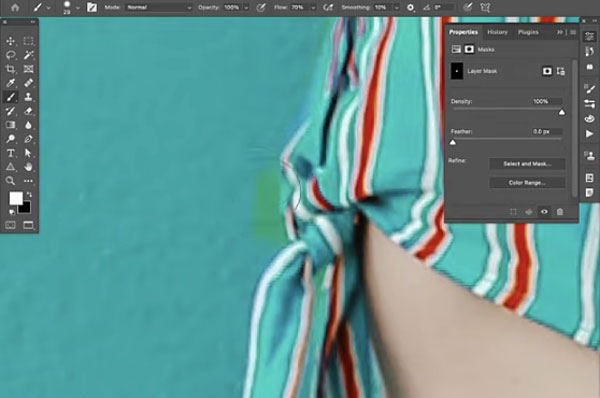Delete mask with trash icon
Viewport: 600px width, 398px height.
559,212
